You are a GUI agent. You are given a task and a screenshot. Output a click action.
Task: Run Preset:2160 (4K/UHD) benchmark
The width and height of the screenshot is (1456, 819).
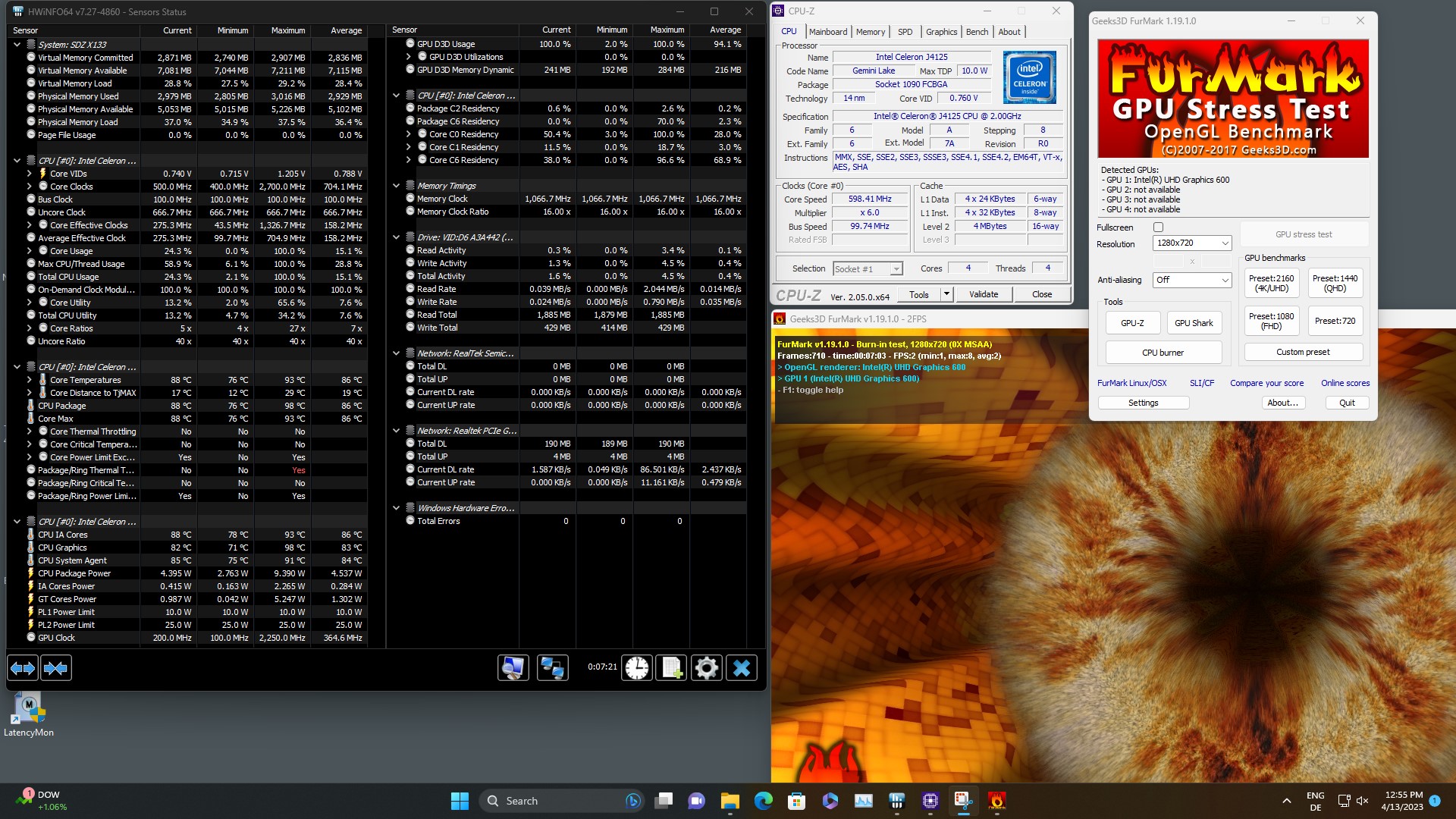pyautogui.click(x=1271, y=283)
